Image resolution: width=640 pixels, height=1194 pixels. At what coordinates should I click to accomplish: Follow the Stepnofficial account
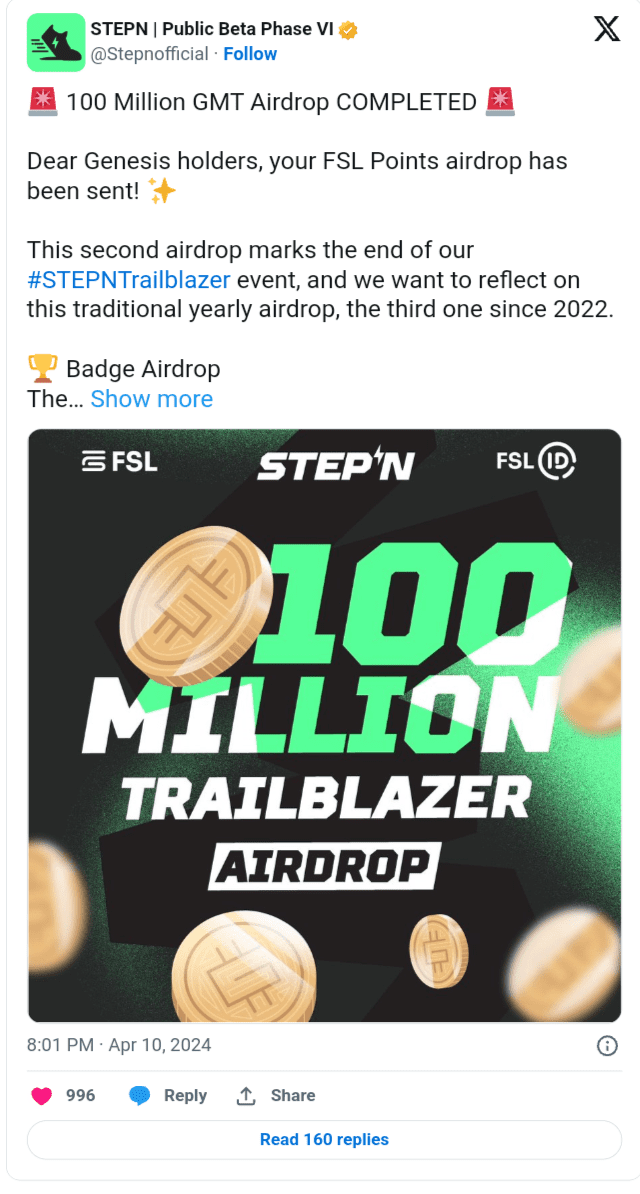(250, 54)
